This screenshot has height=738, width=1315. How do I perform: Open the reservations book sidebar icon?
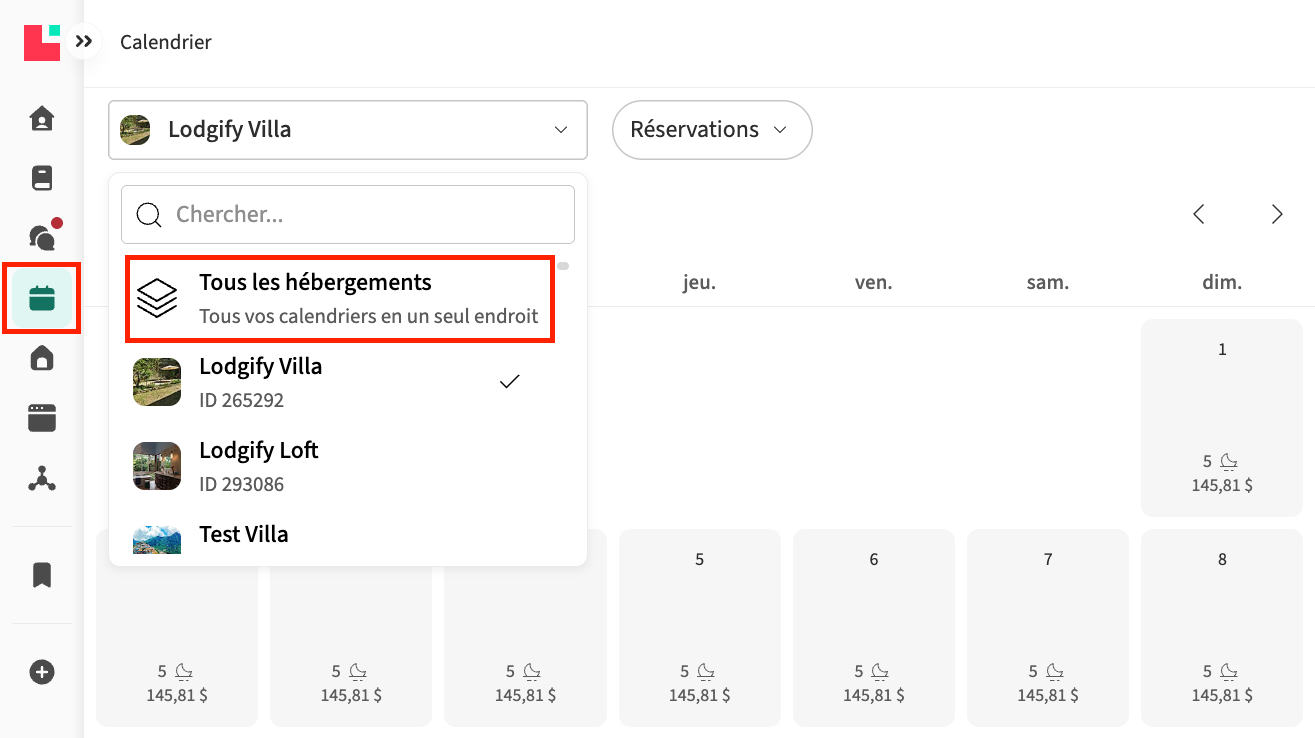point(42,179)
